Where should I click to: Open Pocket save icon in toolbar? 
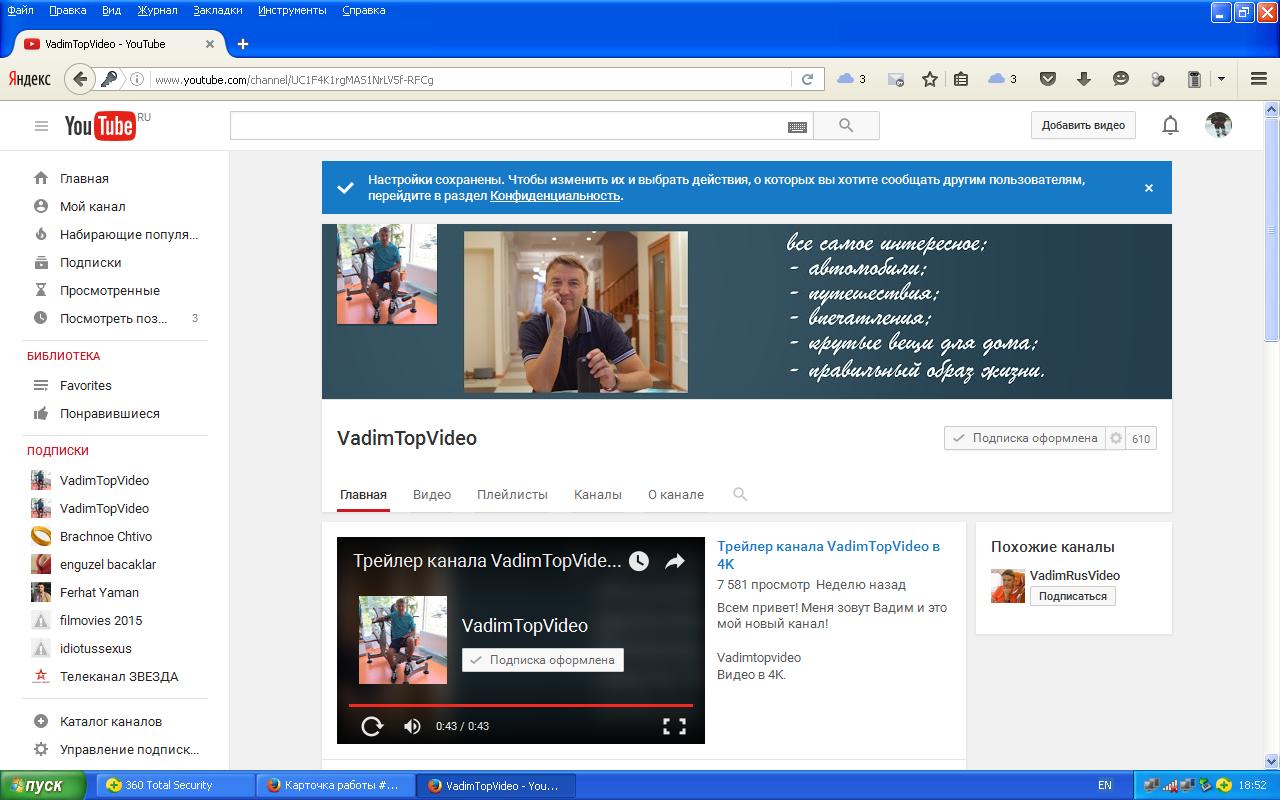tap(1048, 79)
